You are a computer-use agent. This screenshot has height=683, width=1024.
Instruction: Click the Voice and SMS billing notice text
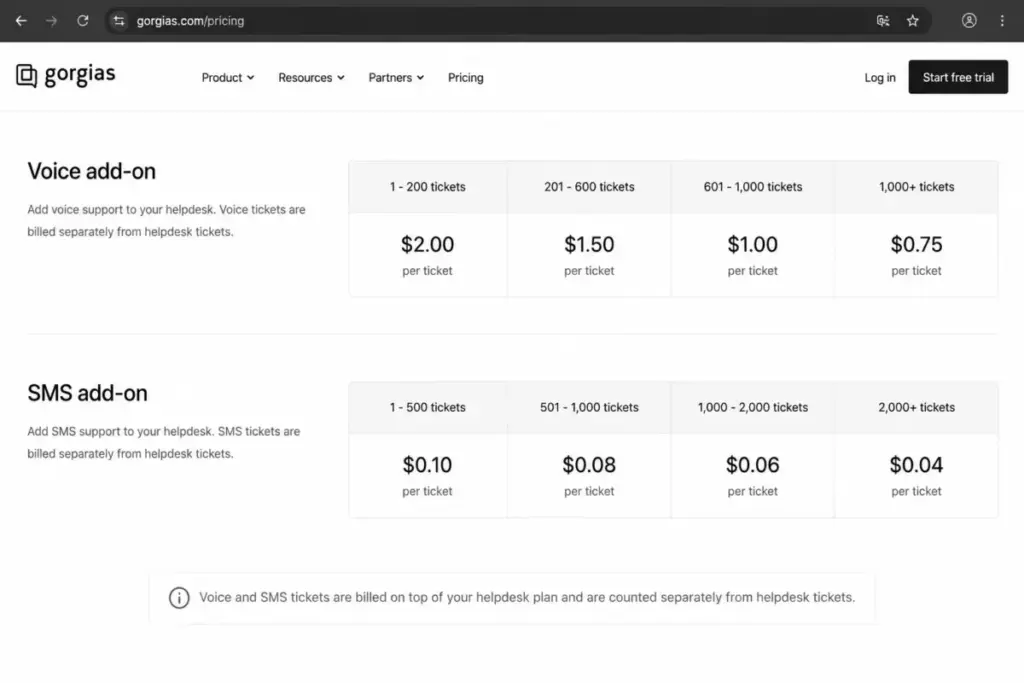pos(527,597)
